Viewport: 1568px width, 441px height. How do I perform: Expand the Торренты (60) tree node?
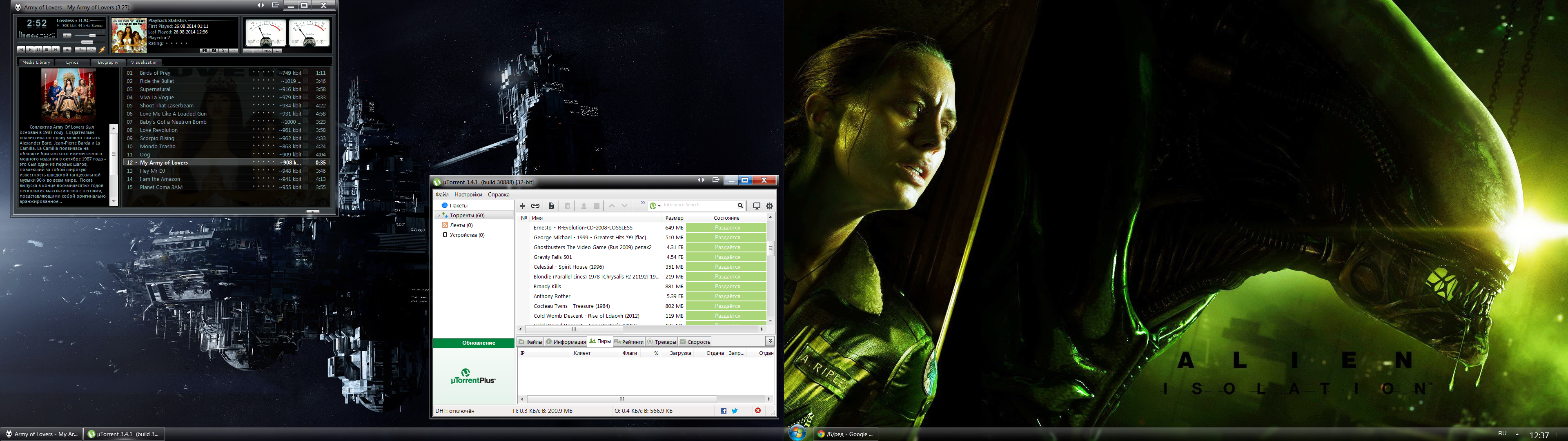(438, 216)
